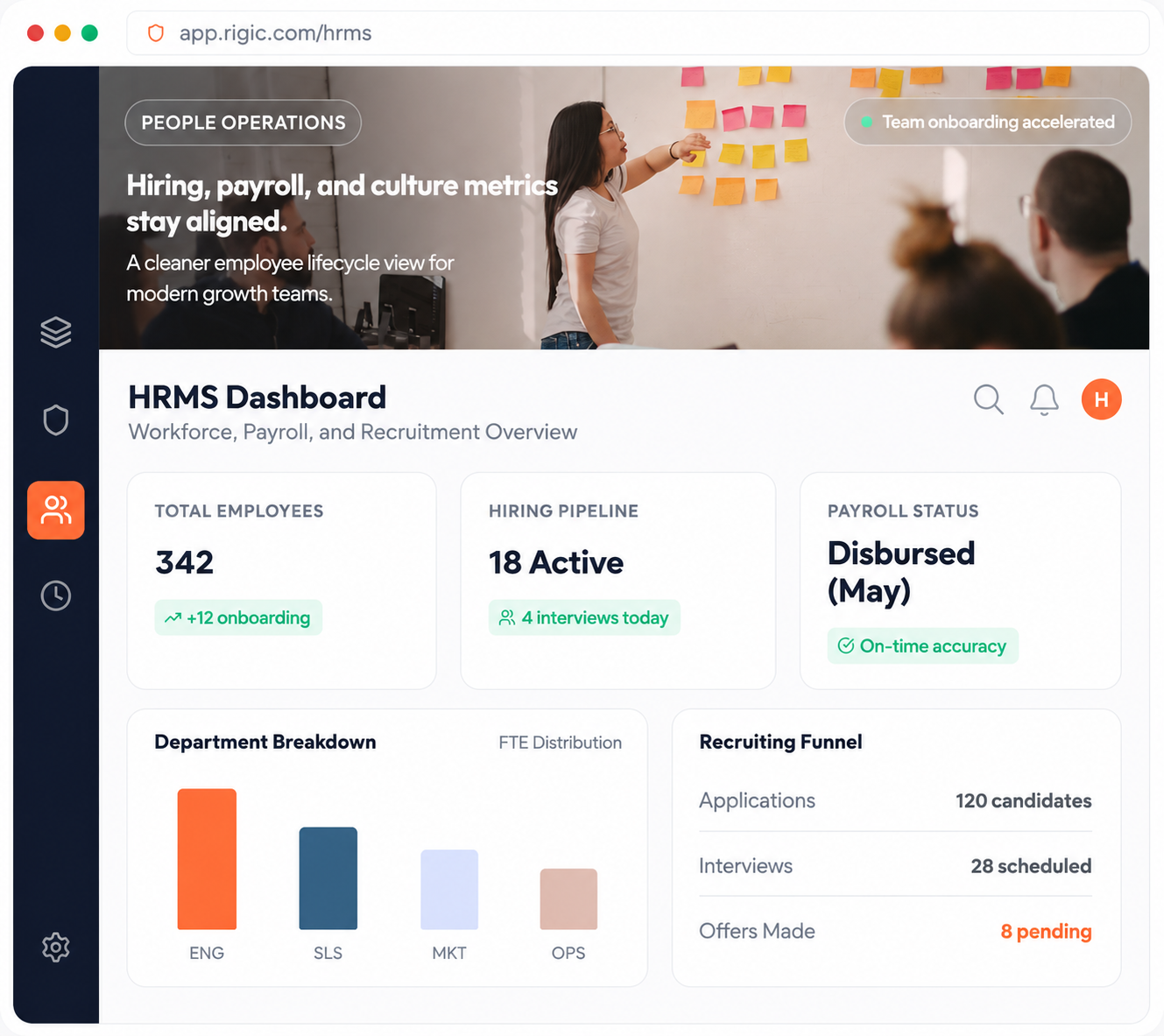Select the beige OPS bar
This screenshot has height=1036, width=1164.
coord(568,899)
